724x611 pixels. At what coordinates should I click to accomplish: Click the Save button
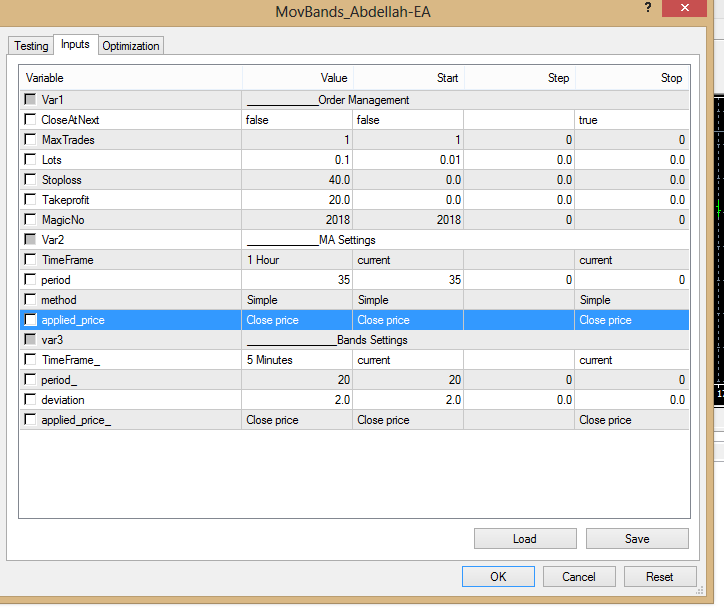(637, 539)
